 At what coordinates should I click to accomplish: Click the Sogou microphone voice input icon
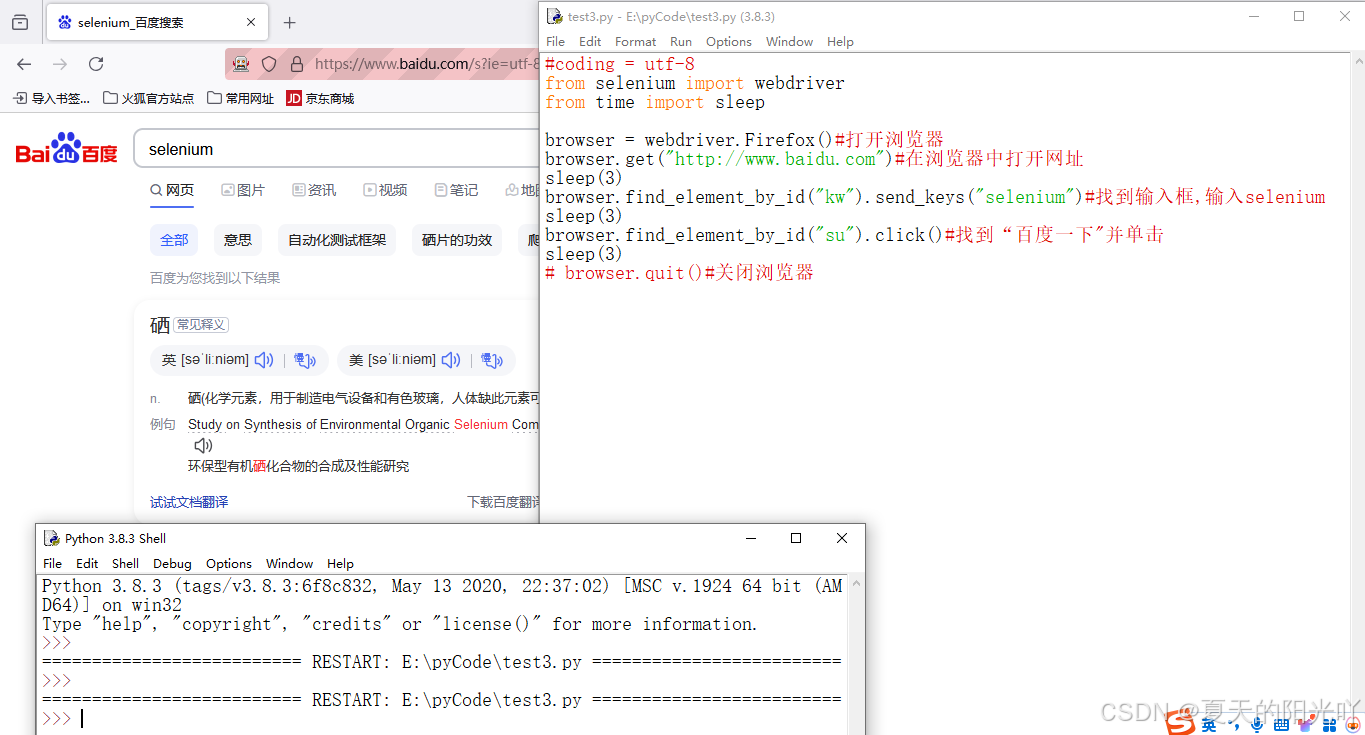[x=1256, y=723]
